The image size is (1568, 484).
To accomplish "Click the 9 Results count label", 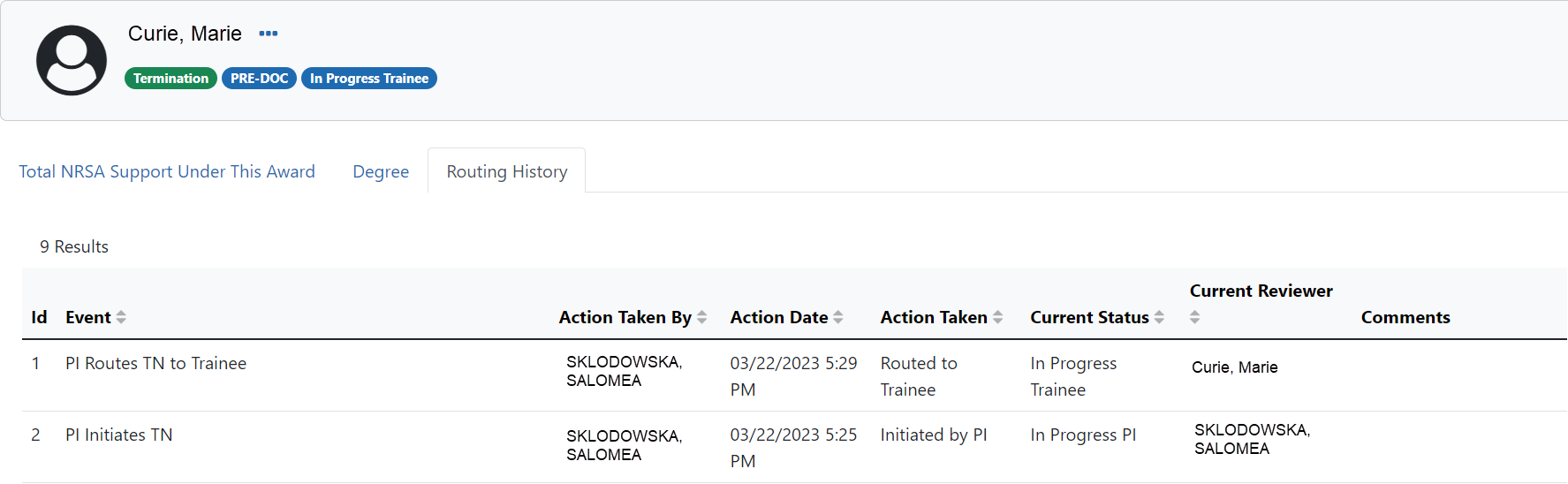I will pyautogui.click(x=74, y=246).
